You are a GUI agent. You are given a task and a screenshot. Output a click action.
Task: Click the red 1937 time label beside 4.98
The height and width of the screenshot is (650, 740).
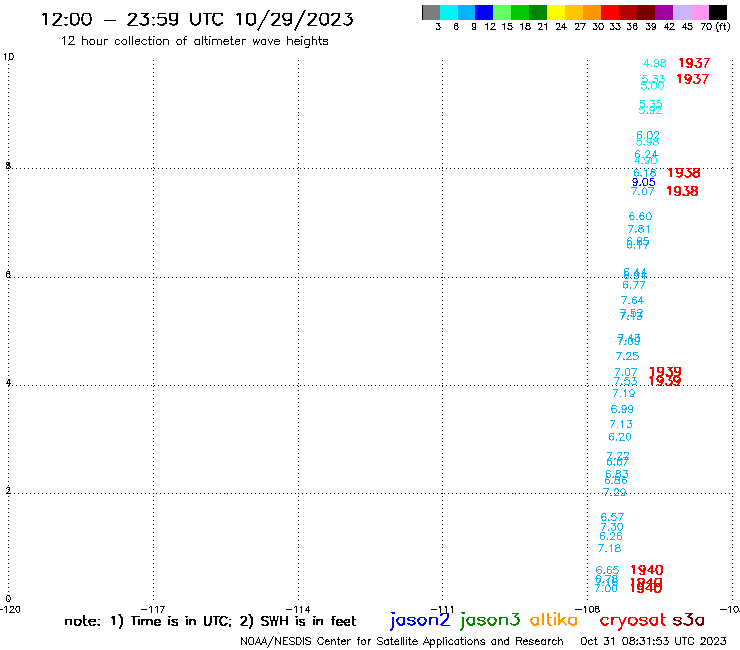[694, 63]
